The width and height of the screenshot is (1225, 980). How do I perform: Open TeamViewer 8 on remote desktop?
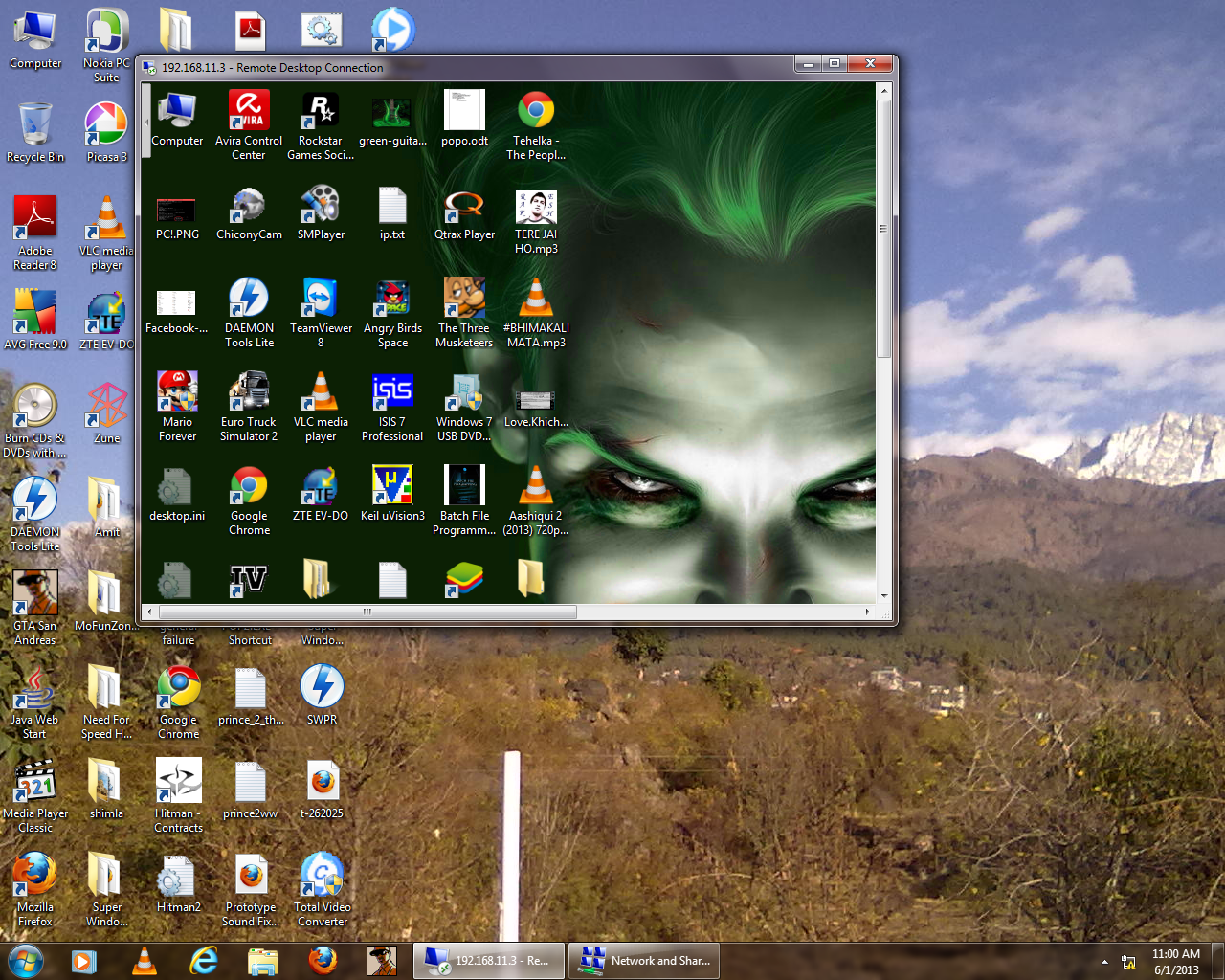tap(321, 297)
